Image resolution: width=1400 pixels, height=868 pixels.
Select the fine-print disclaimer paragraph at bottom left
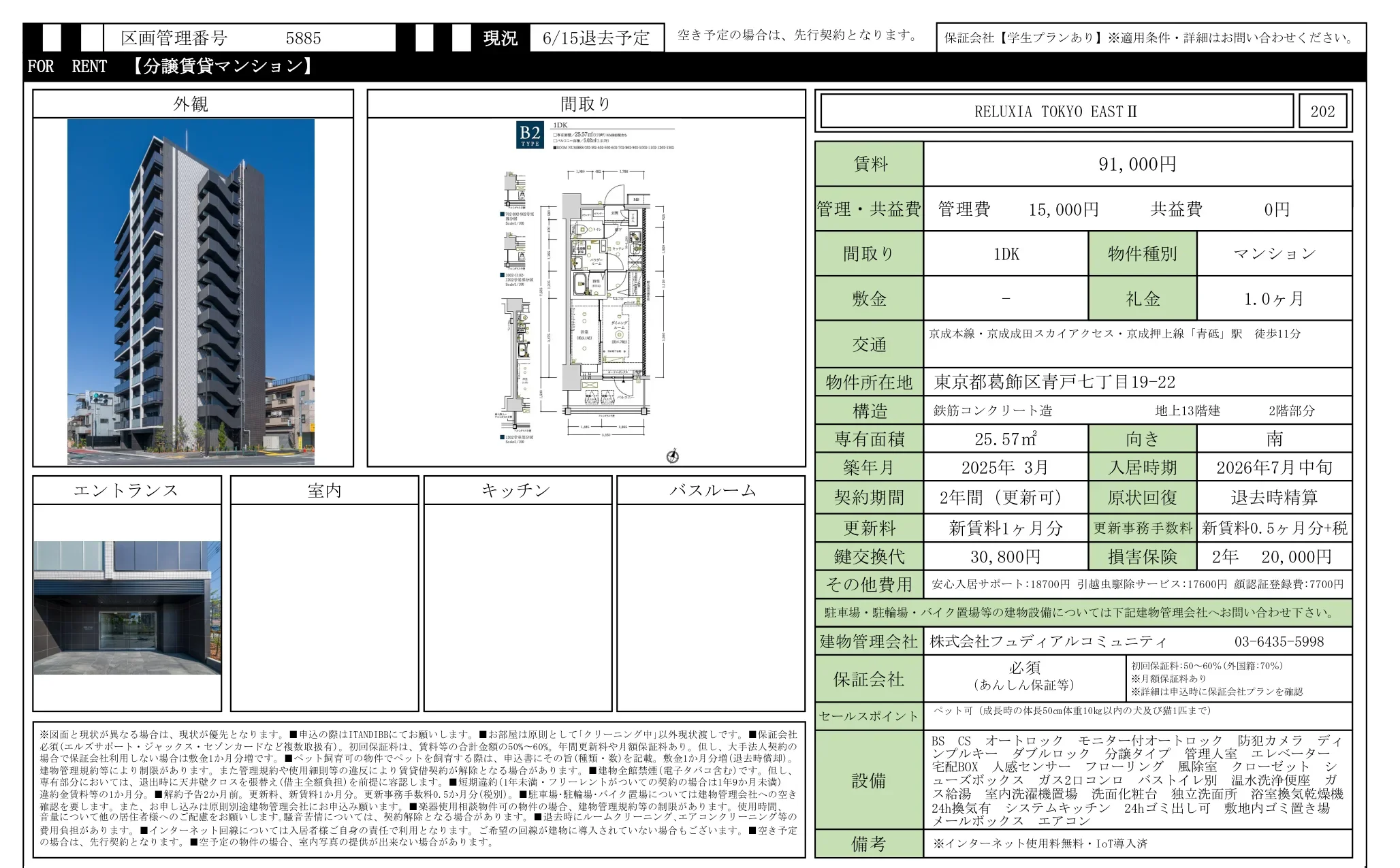[x=419, y=788]
